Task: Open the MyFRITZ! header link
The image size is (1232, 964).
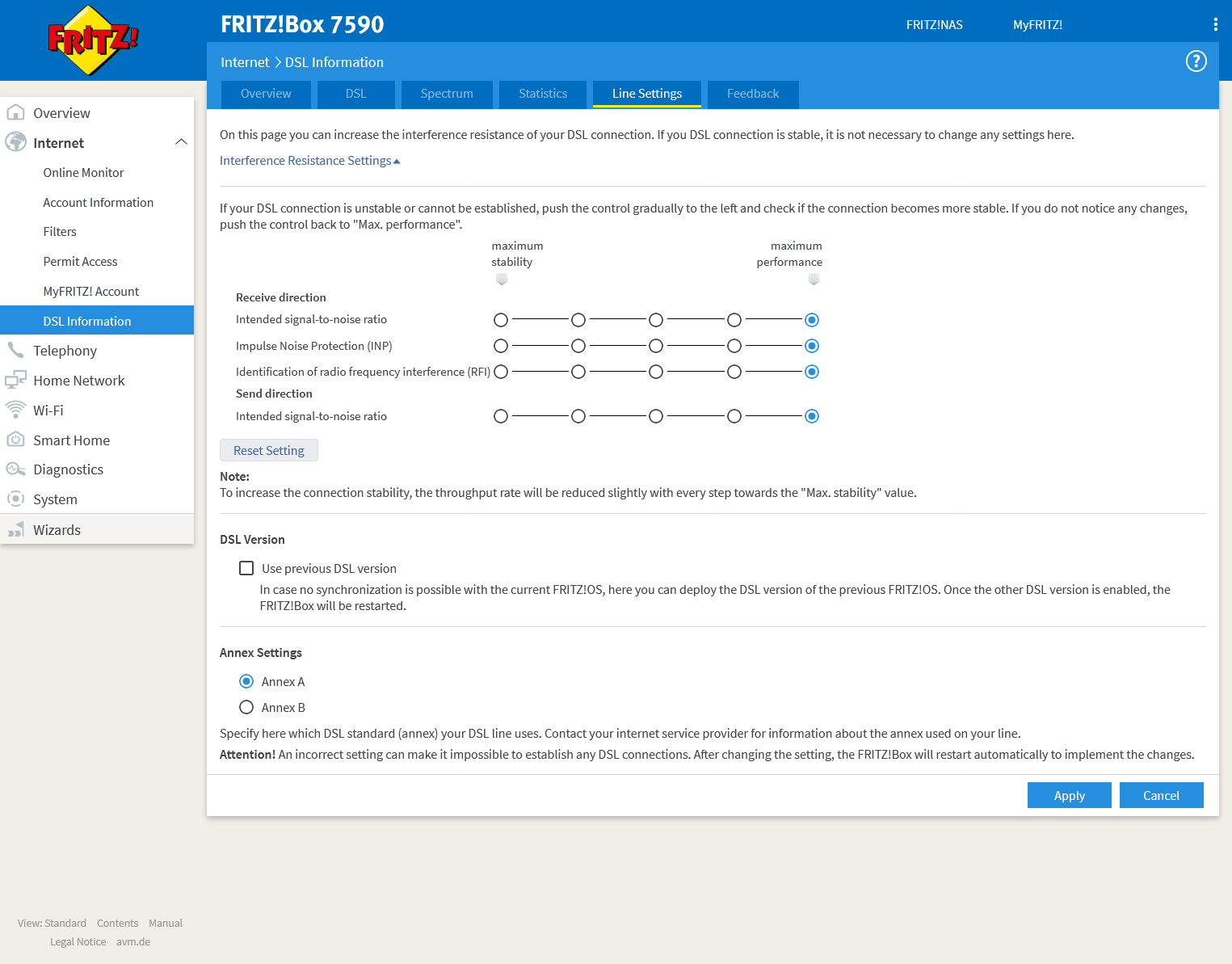Action: pos(1038,25)
